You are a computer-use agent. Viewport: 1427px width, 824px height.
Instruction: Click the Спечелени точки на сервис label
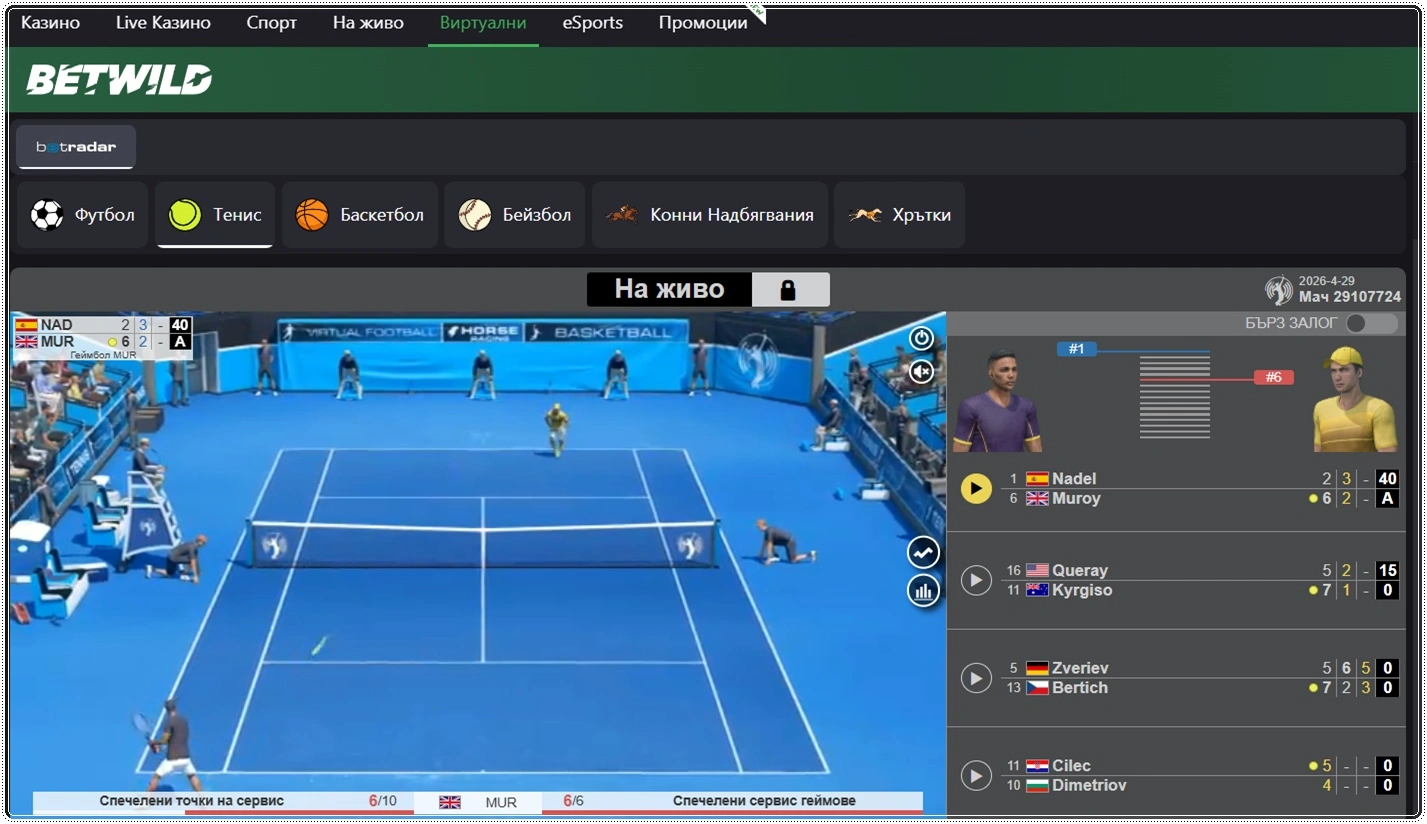[x=192, y=801]
